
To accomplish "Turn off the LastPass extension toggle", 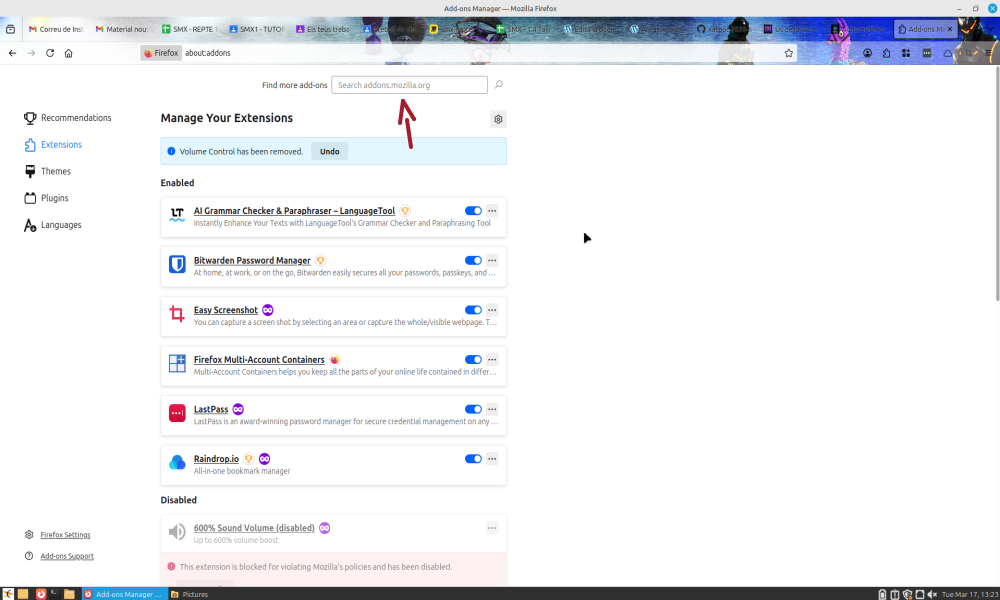I will (473, 409).
